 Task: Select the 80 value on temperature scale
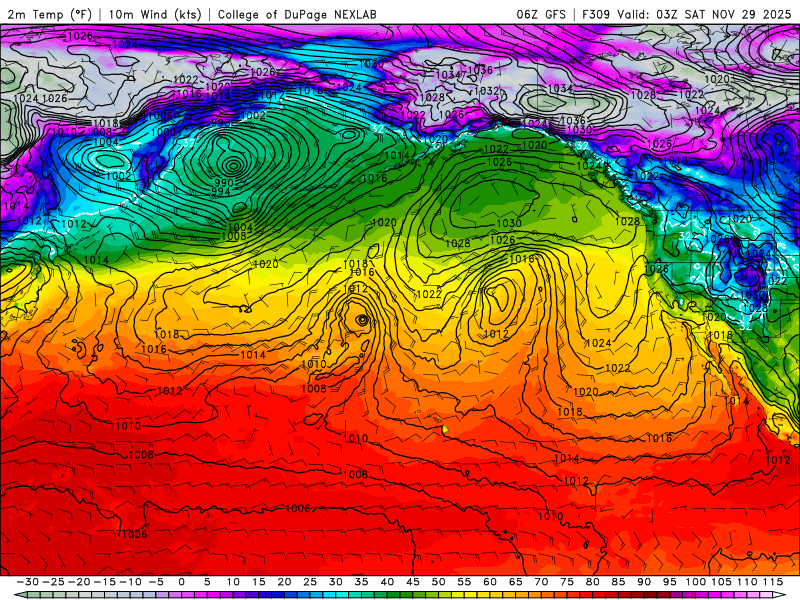tap(592, 582)
